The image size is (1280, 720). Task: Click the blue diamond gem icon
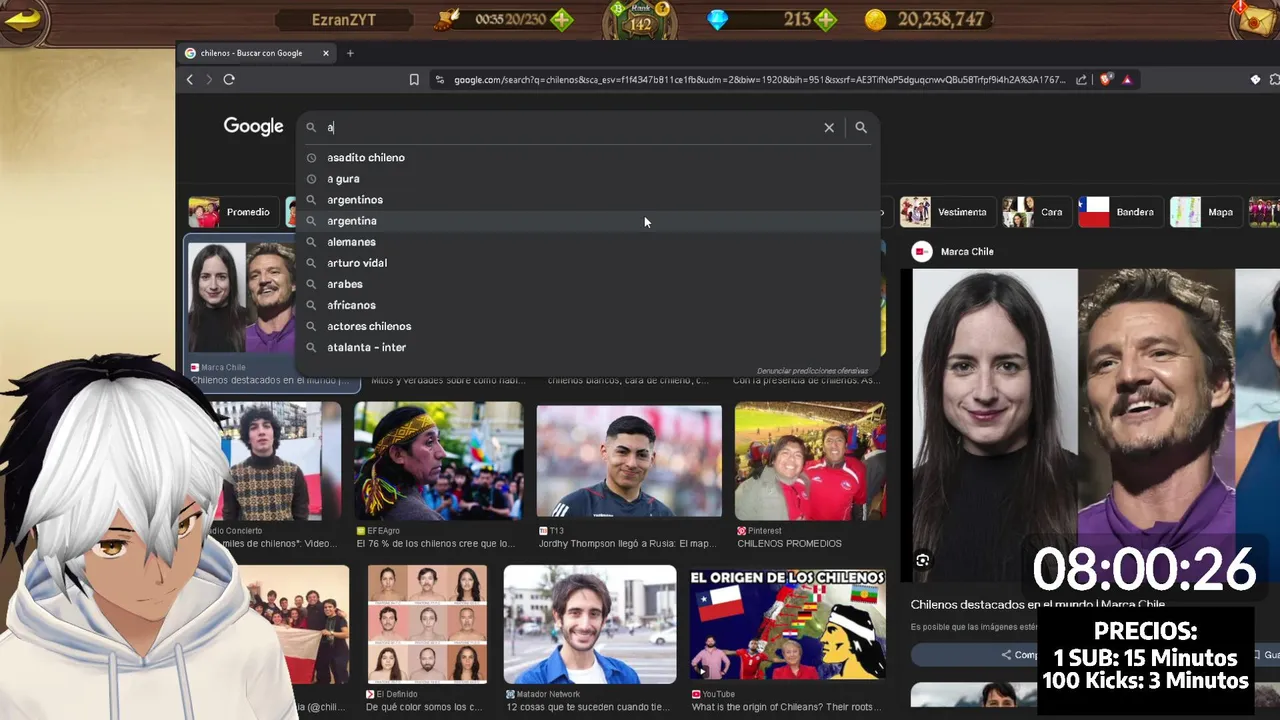[x=718, y=20]
